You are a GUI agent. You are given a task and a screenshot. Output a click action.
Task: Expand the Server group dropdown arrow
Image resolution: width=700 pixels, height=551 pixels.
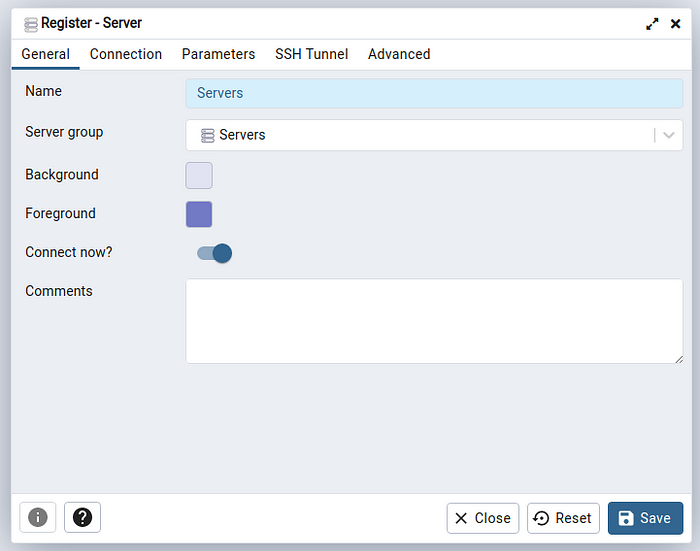pos(668,135)
